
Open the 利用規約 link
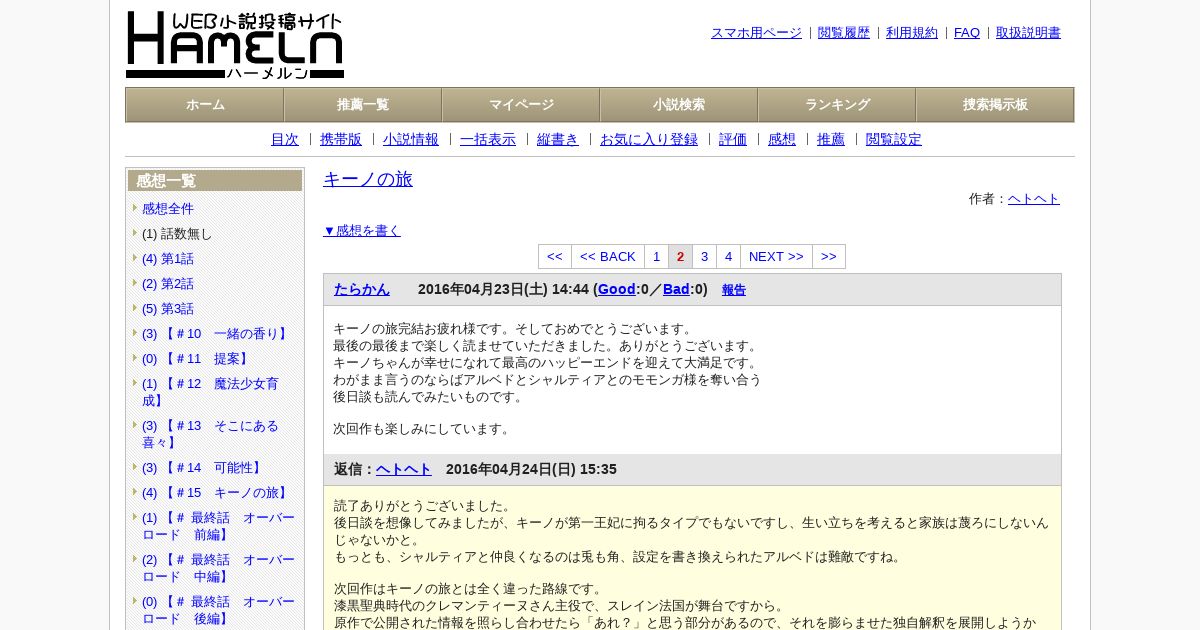pos(912,33)
